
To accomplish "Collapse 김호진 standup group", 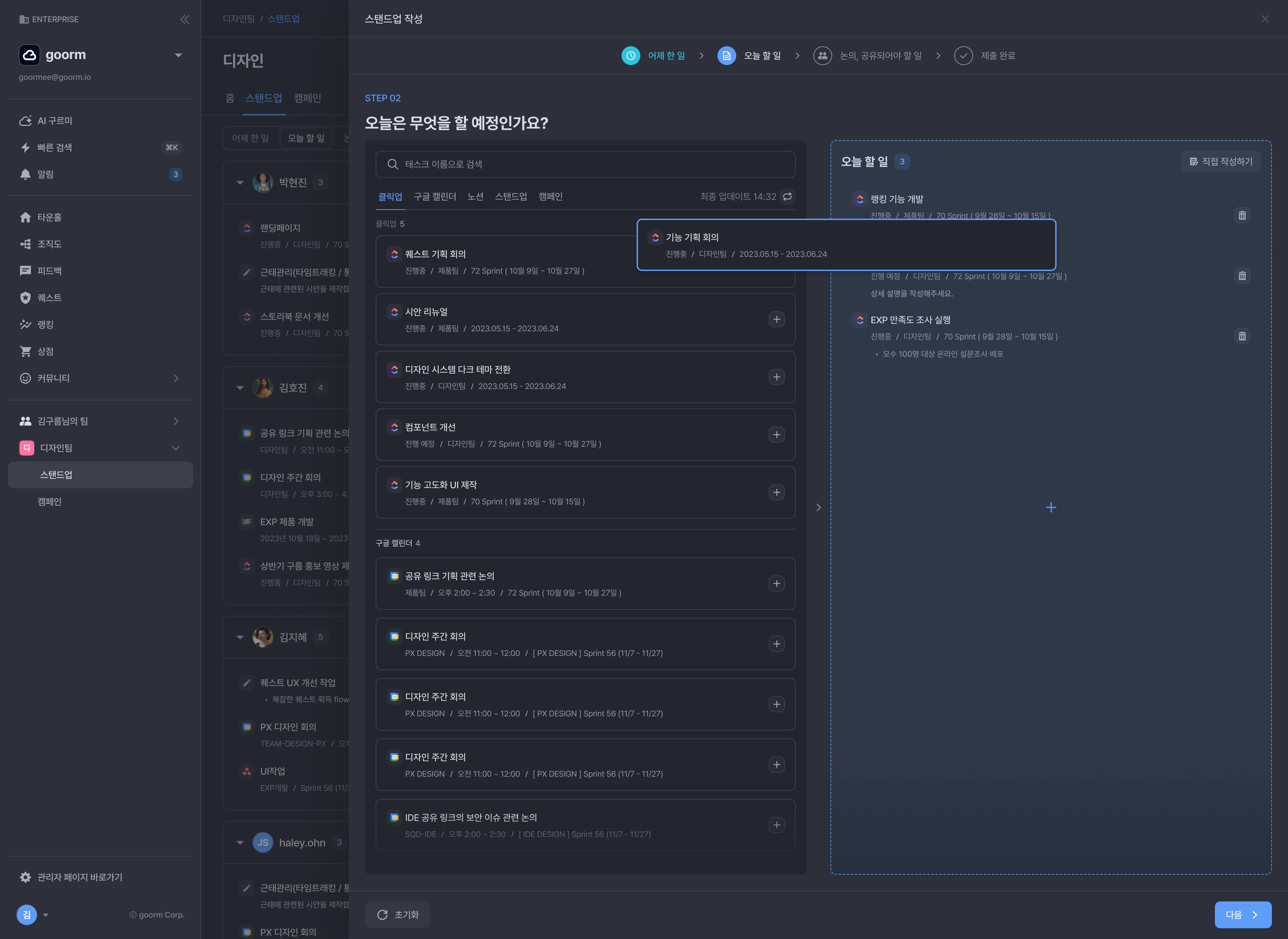I will pos(240,388).
